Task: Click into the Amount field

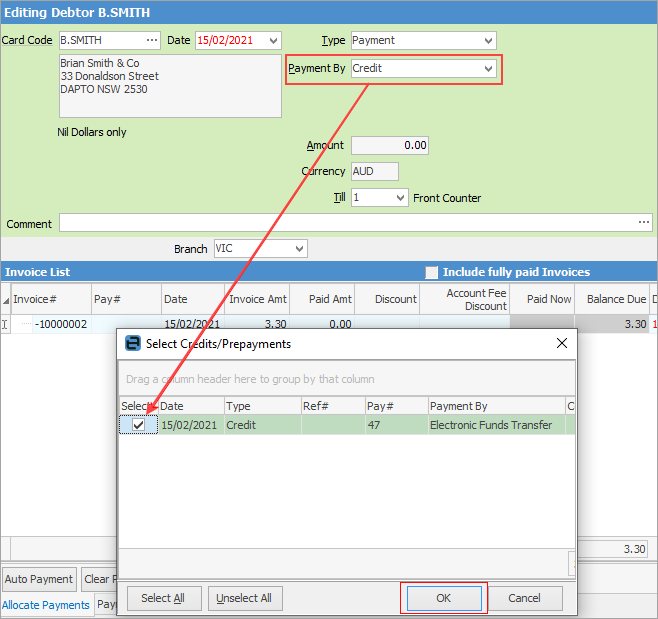Action: click(x=390, y=145)
